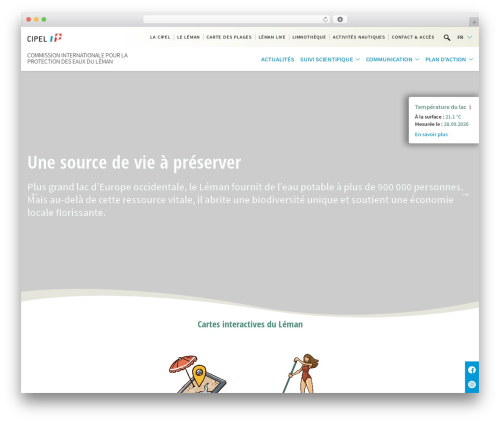Viewport: 500px width, 423px height.
Task: Go to Activités nautiques
Action: (359, 37)
